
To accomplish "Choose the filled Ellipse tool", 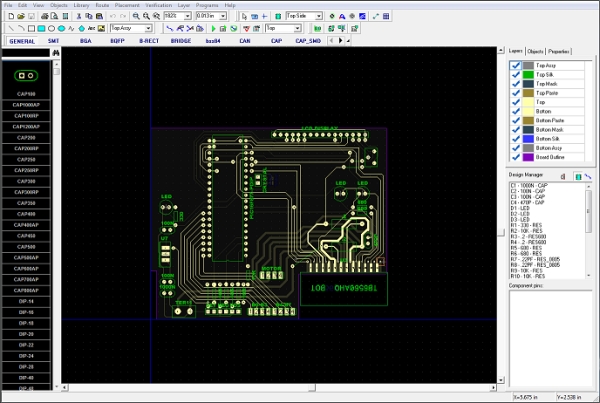I will (61, 28).
